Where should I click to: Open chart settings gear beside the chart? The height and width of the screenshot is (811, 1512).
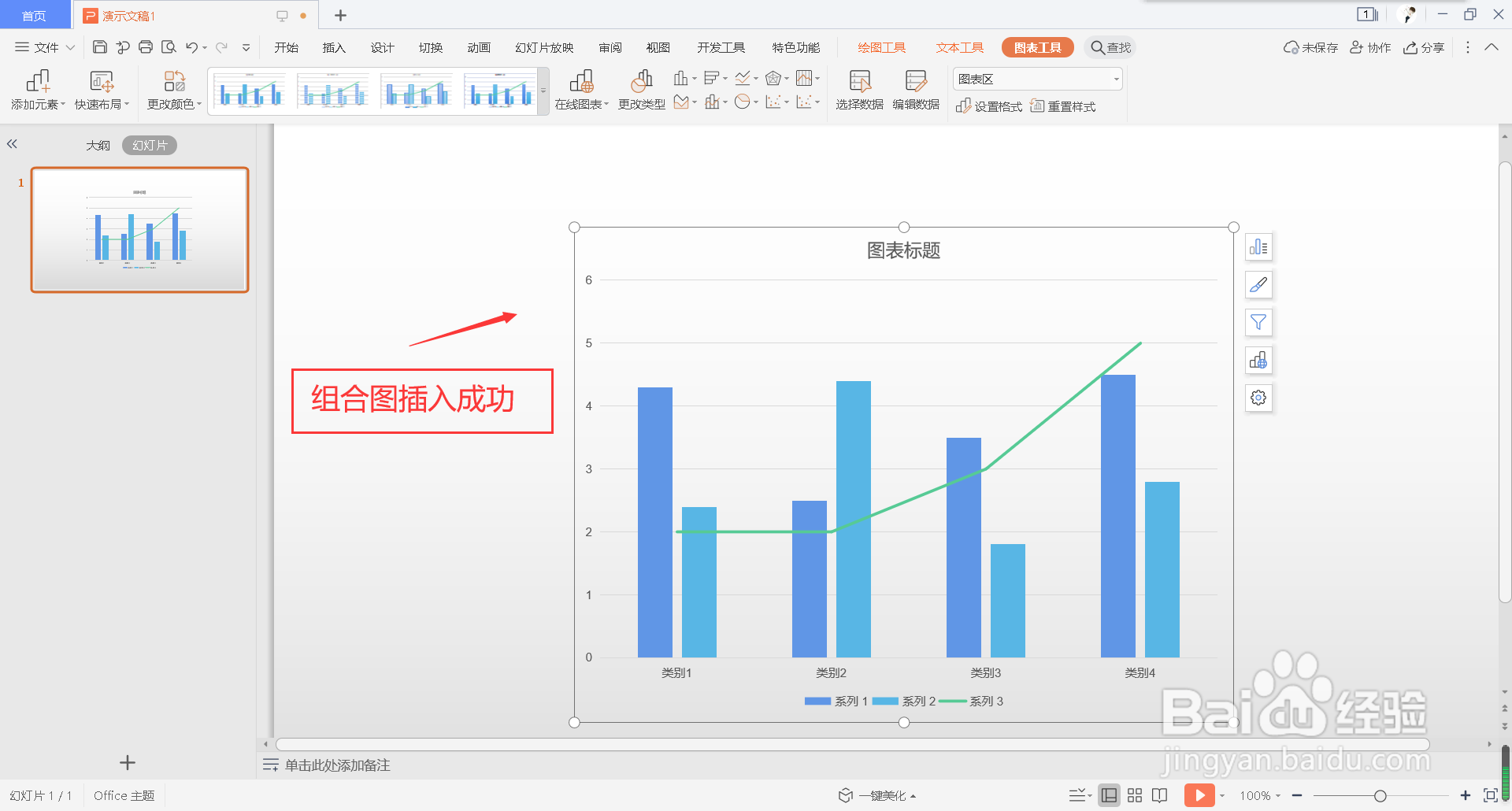(1258, 398)
